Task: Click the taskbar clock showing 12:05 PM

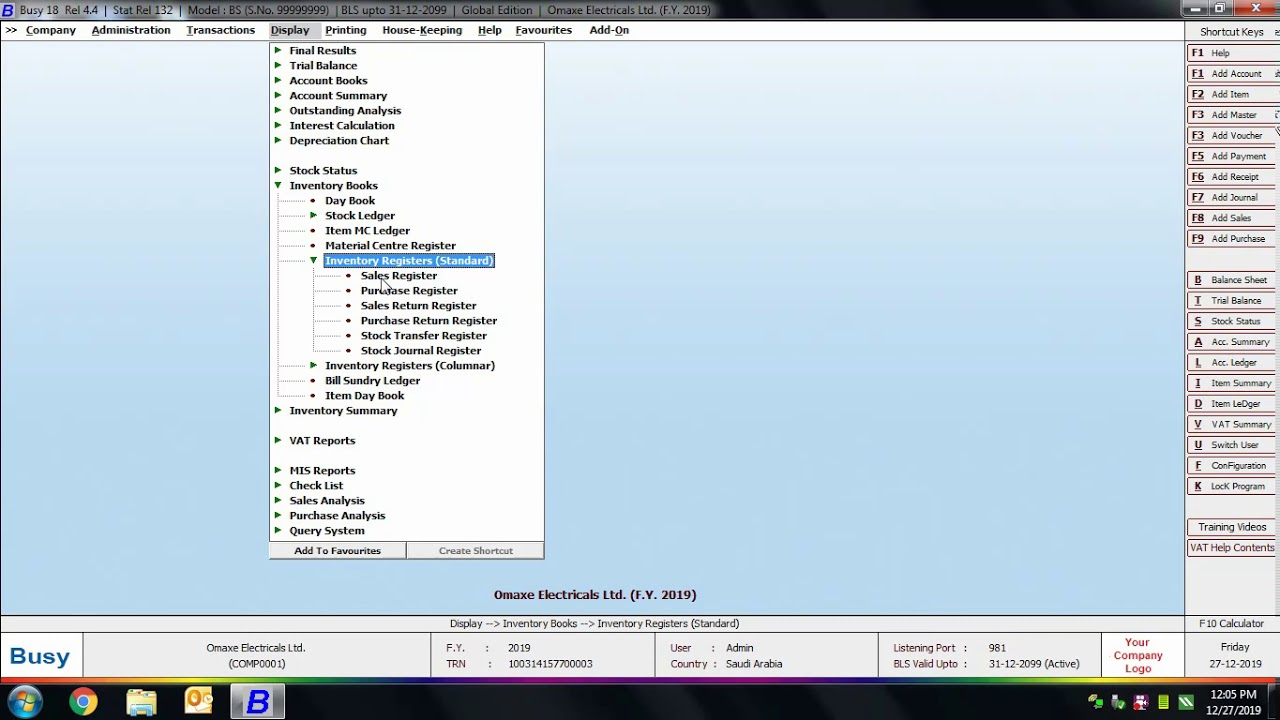Action: pyautogui.click(x=1233, y=702)
